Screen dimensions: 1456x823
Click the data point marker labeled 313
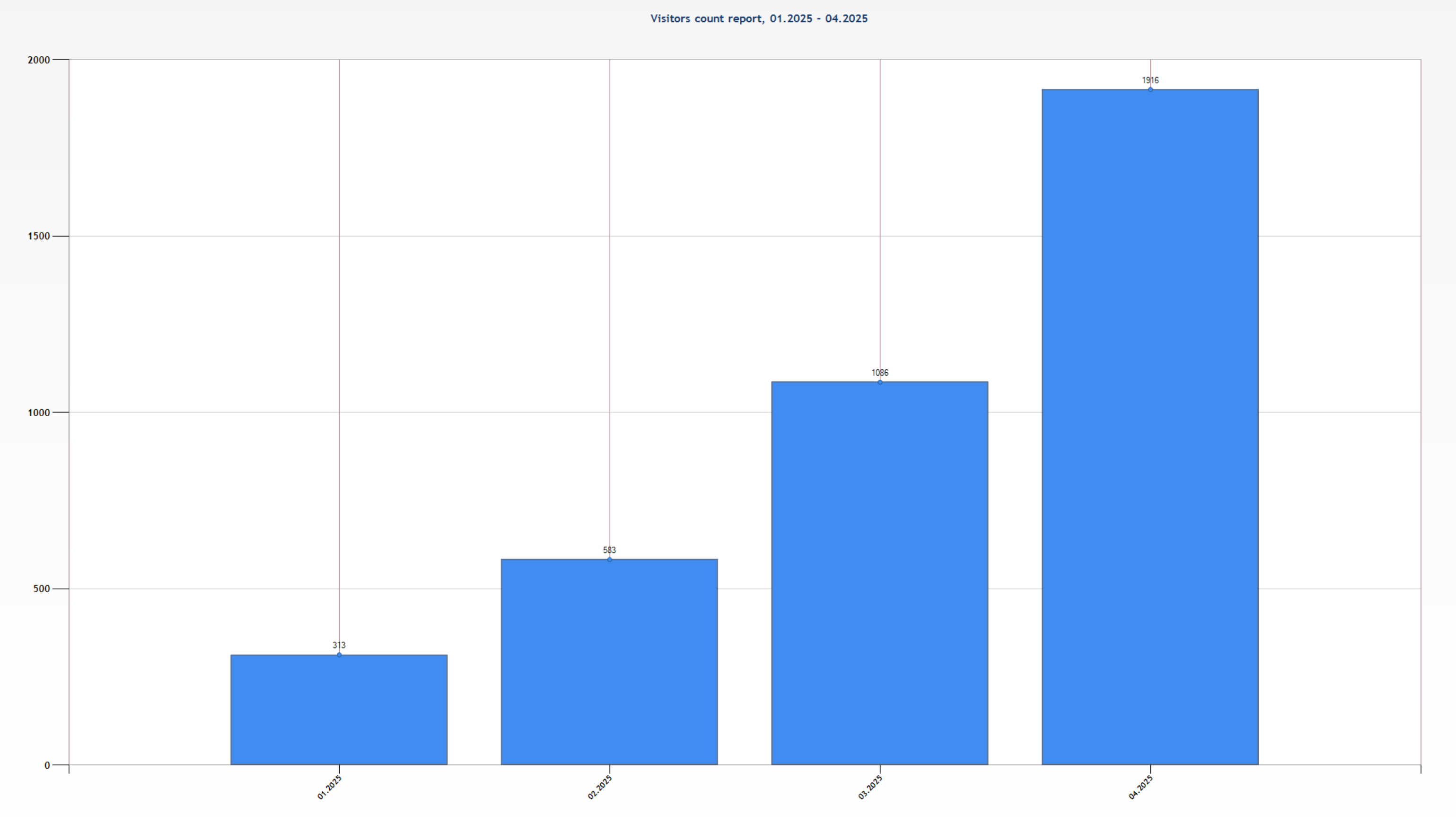click(339, 655)
